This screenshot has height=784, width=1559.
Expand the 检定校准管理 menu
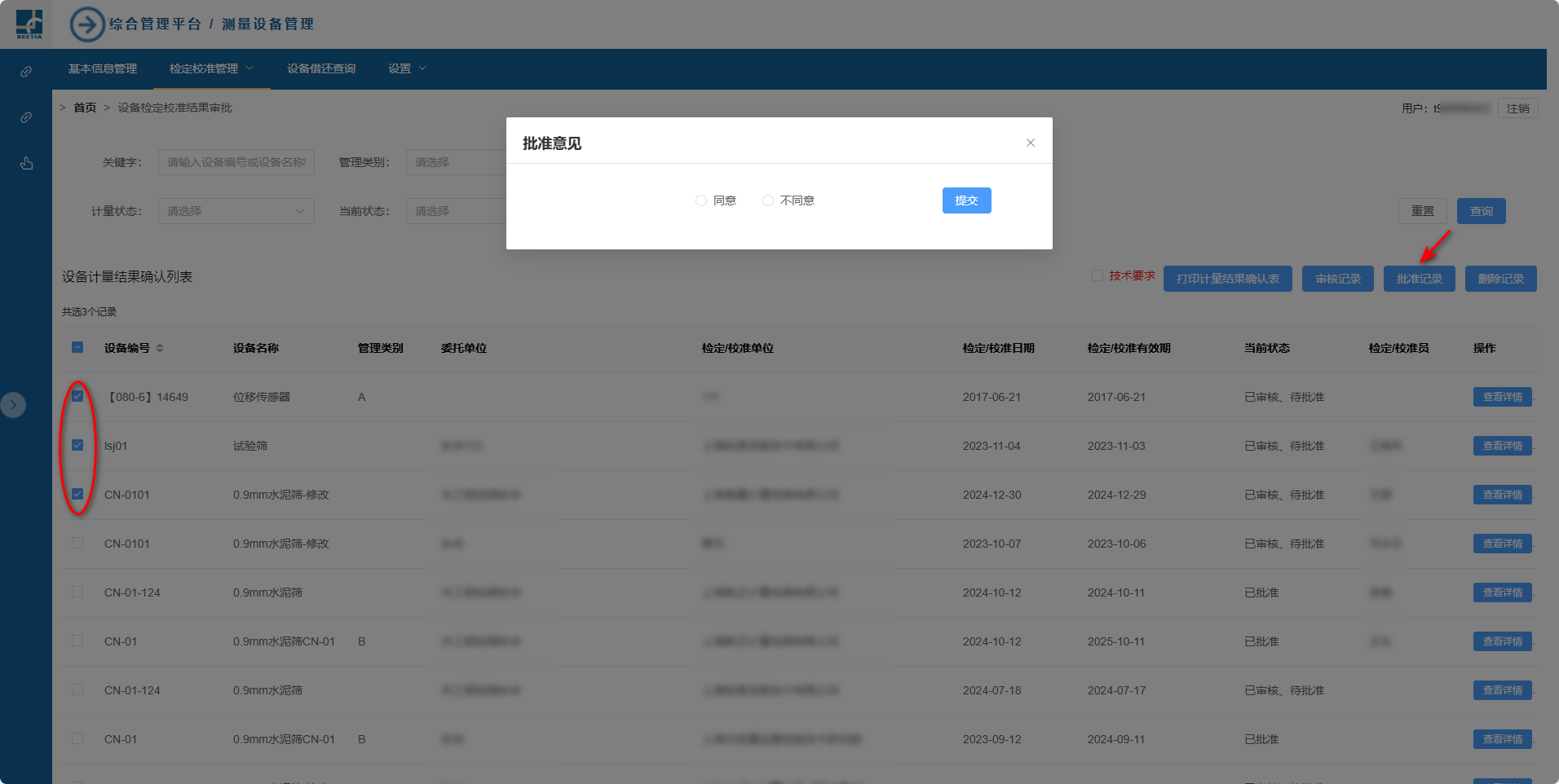[x=211, y=68]
